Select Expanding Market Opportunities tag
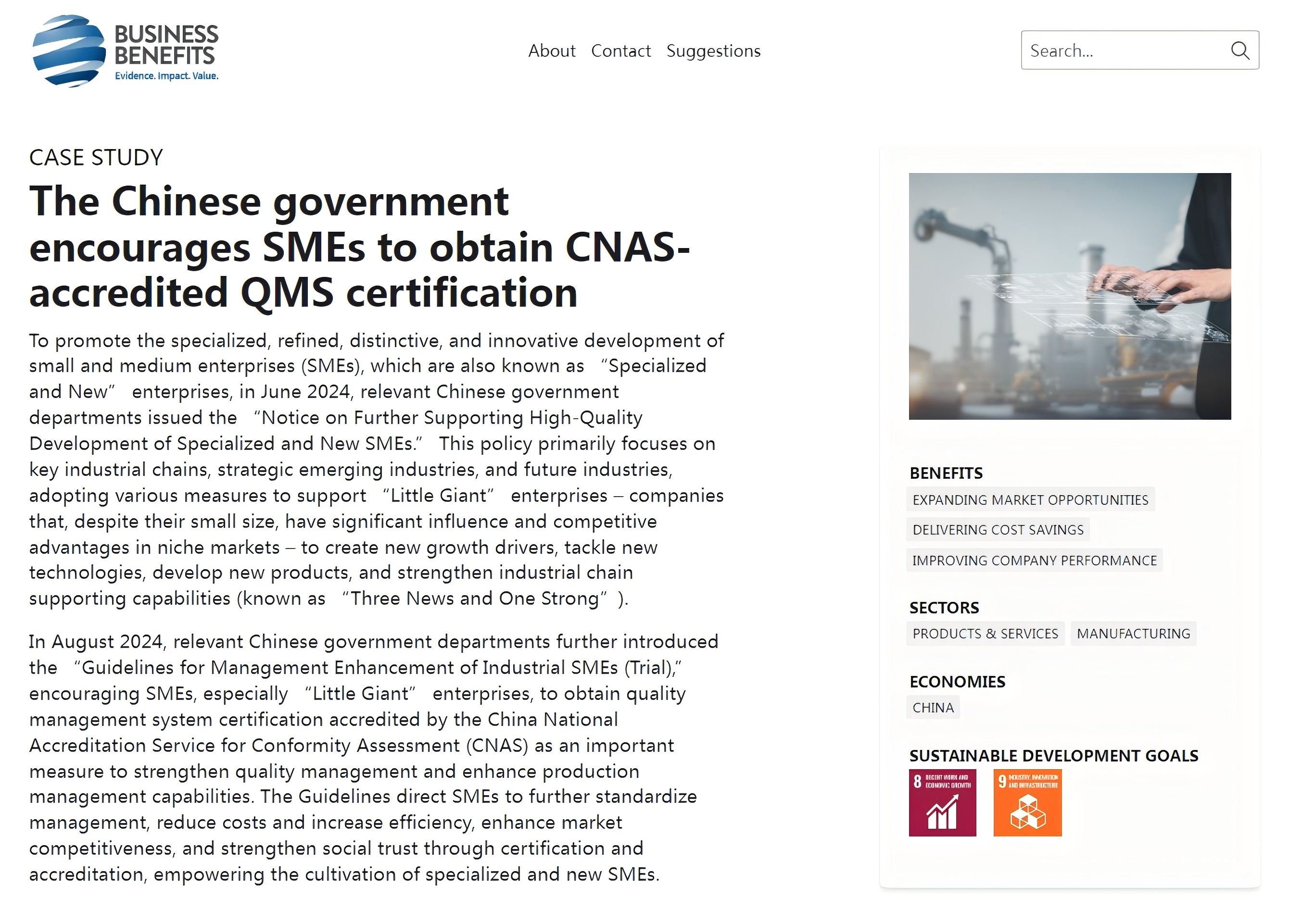 [1030, 499]
